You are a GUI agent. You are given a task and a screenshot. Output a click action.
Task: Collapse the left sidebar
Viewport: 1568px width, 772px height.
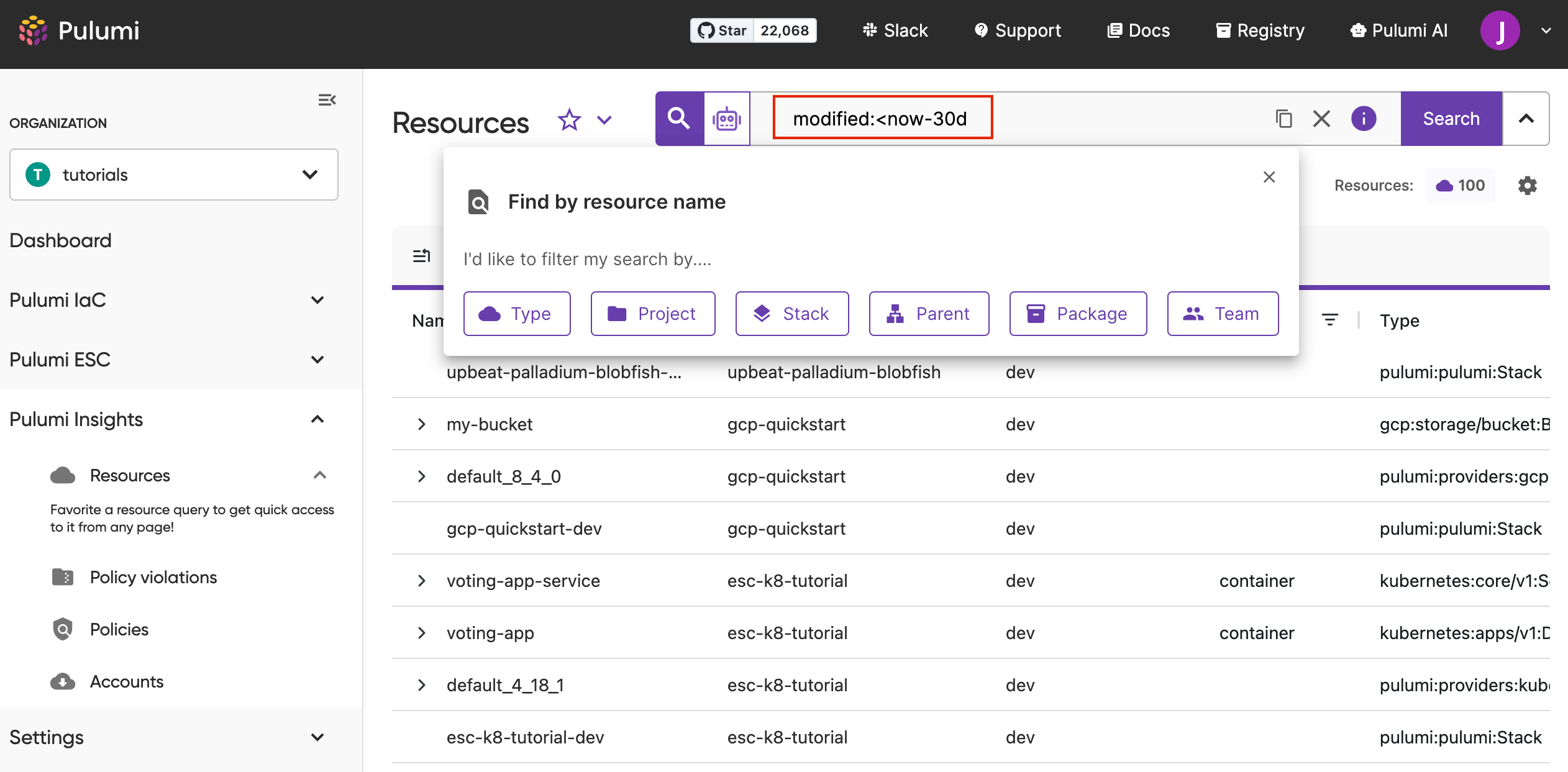(x=327, y=99)
